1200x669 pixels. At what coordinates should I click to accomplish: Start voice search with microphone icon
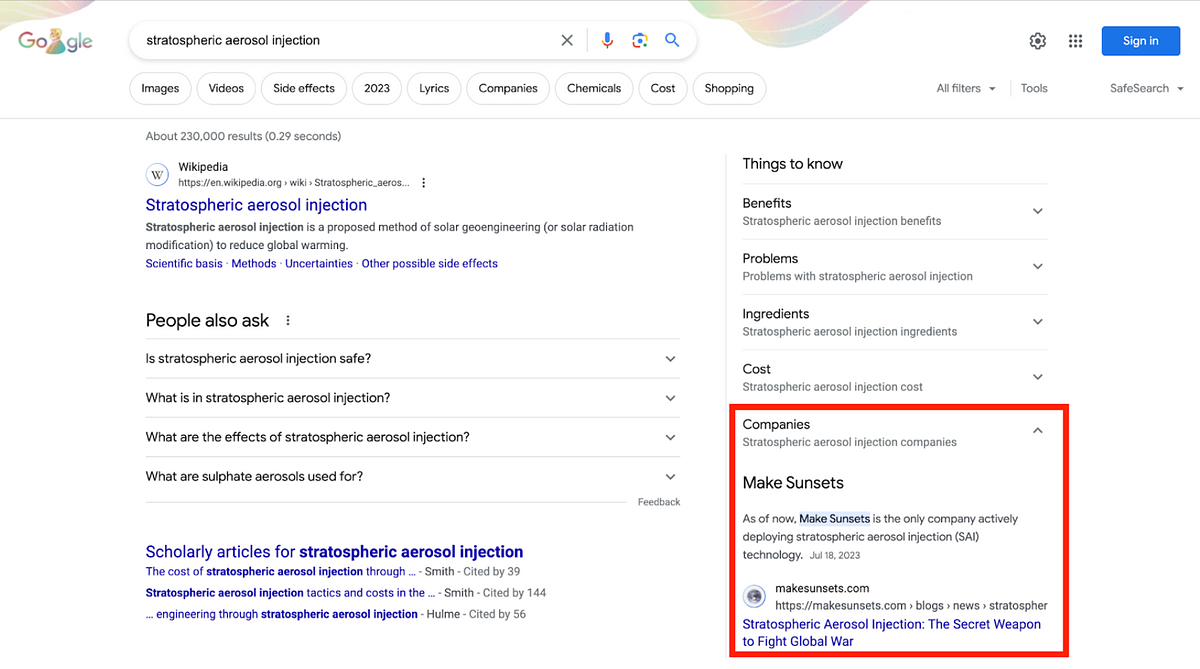tap(607, 41)
